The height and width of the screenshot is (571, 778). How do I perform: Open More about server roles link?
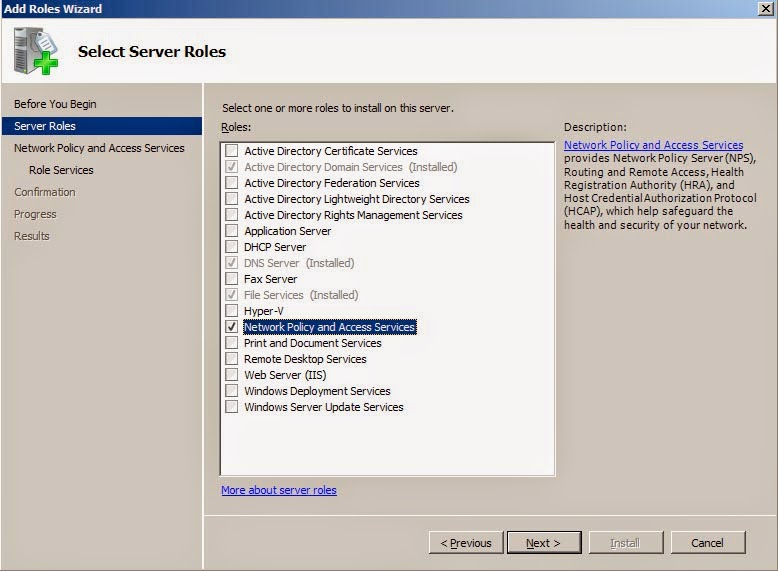tap(279, 490)
